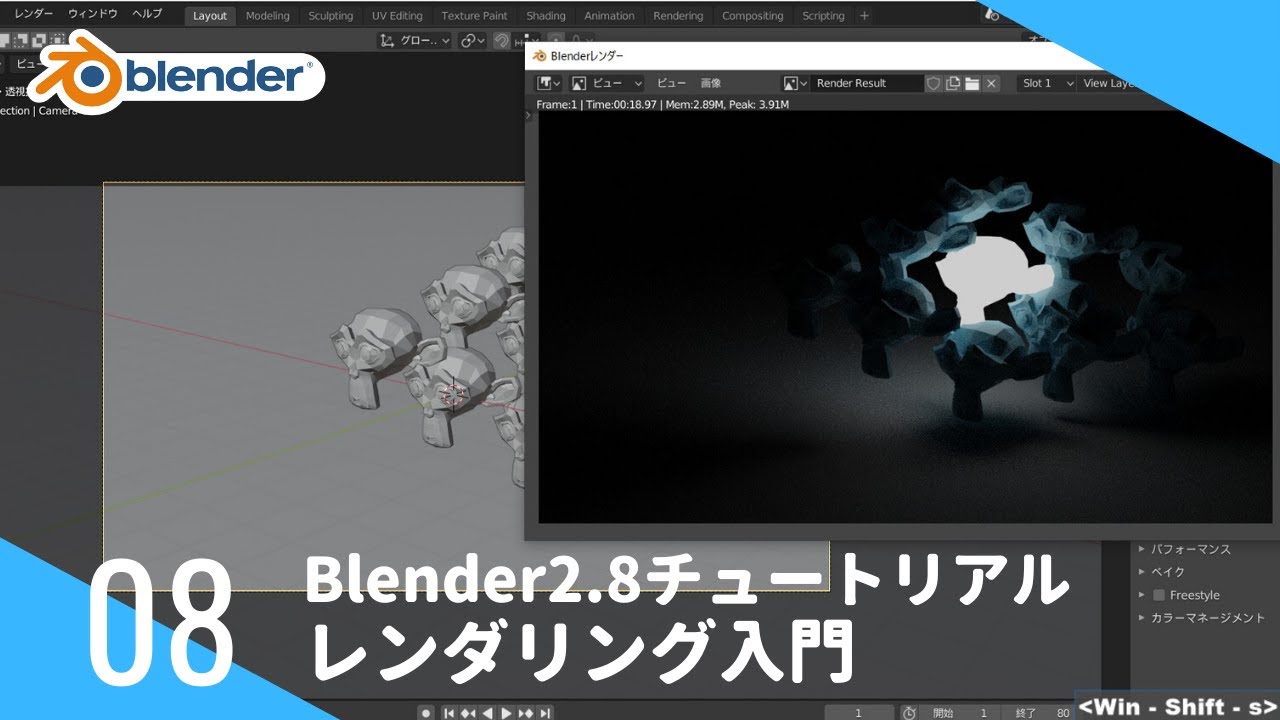Switch to the Texture Paint workspace tab
1280x720 pixels.
pyautogui.click(x=474, y=16)
